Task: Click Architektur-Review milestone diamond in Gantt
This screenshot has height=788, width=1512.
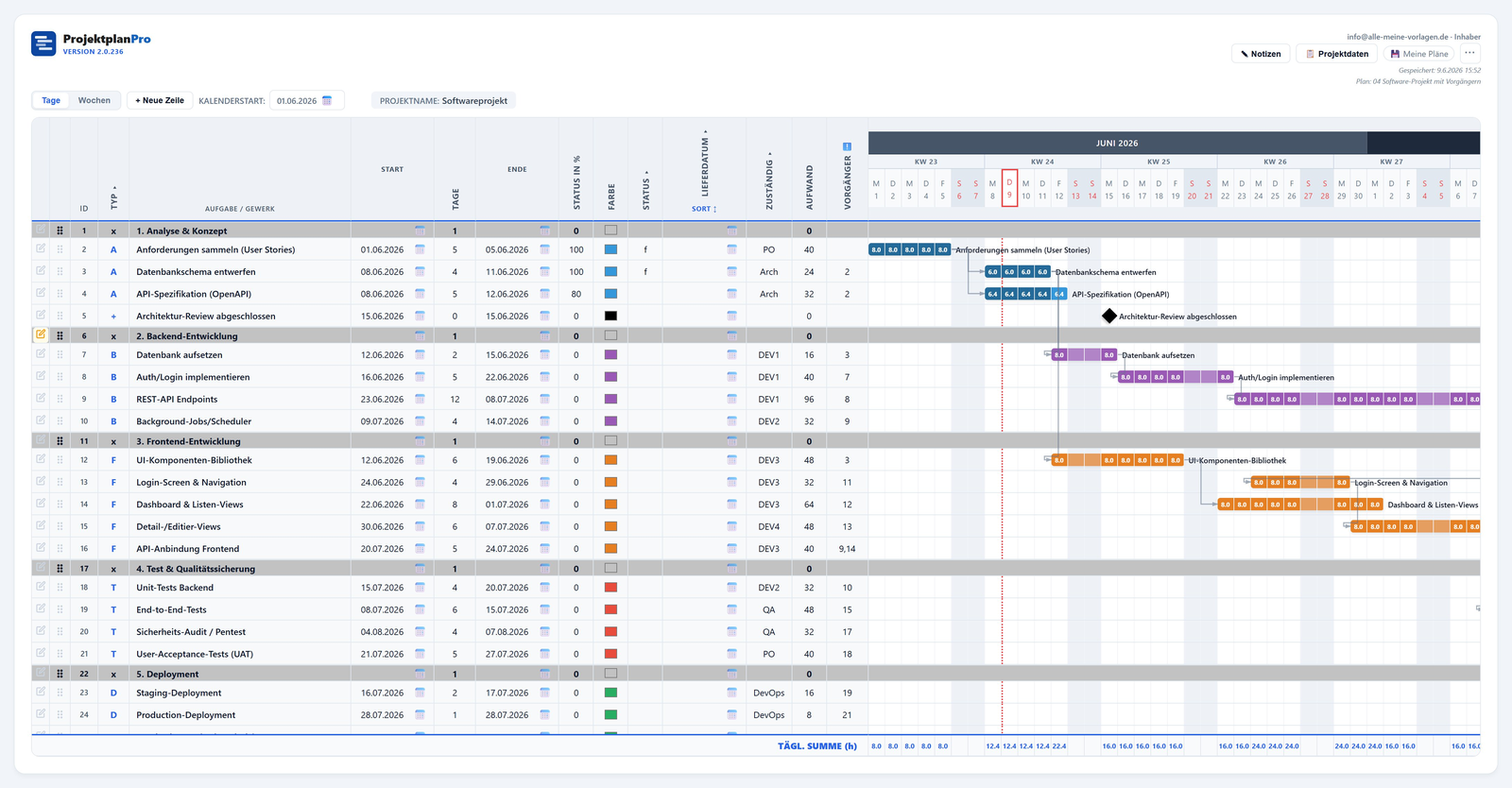Action: tap(1109, 316)
